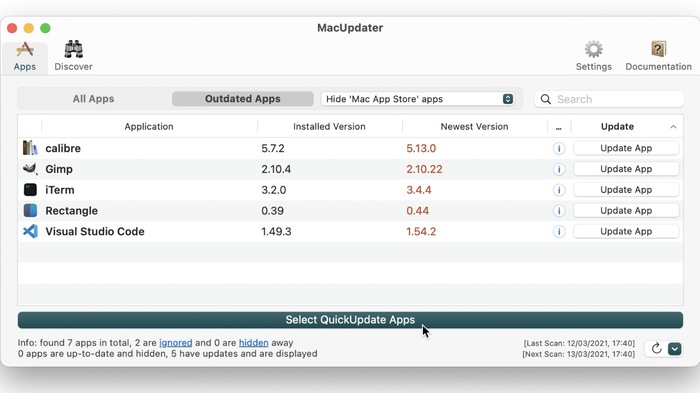
Task: Click Select QuickUpdate Apps button
Action: [x=350, y=320]
